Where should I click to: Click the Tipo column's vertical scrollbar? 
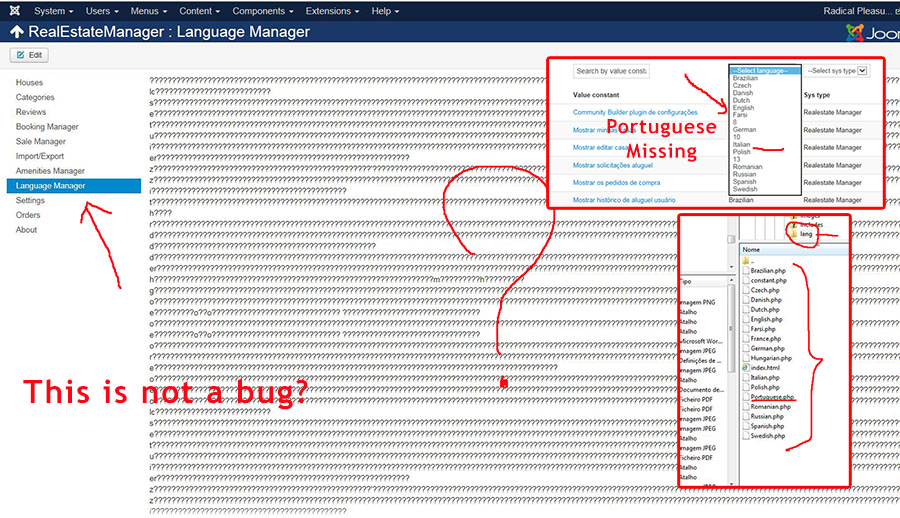click(x=731, y=382)
